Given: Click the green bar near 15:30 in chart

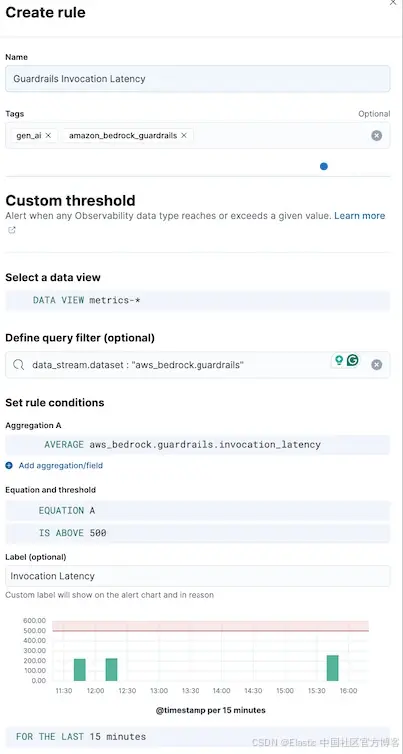Looking at the screenshot, I should tap(332, 668).
